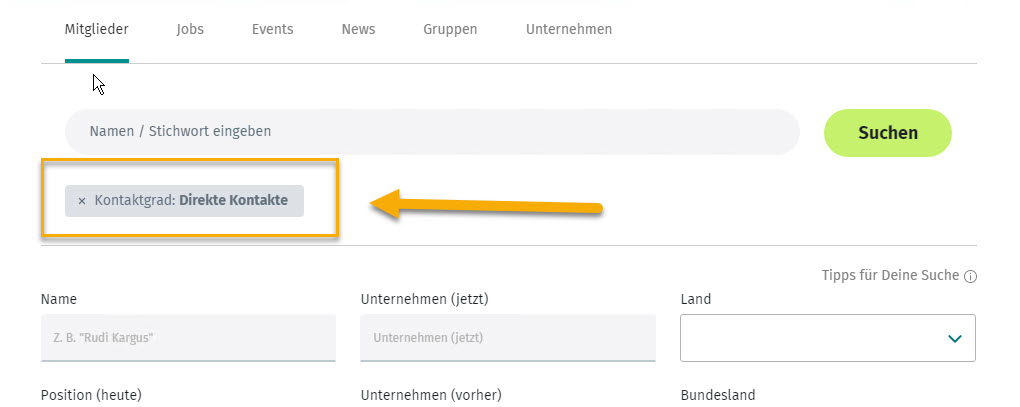
Task: Go to the Events tab
Action: (273, 29)
